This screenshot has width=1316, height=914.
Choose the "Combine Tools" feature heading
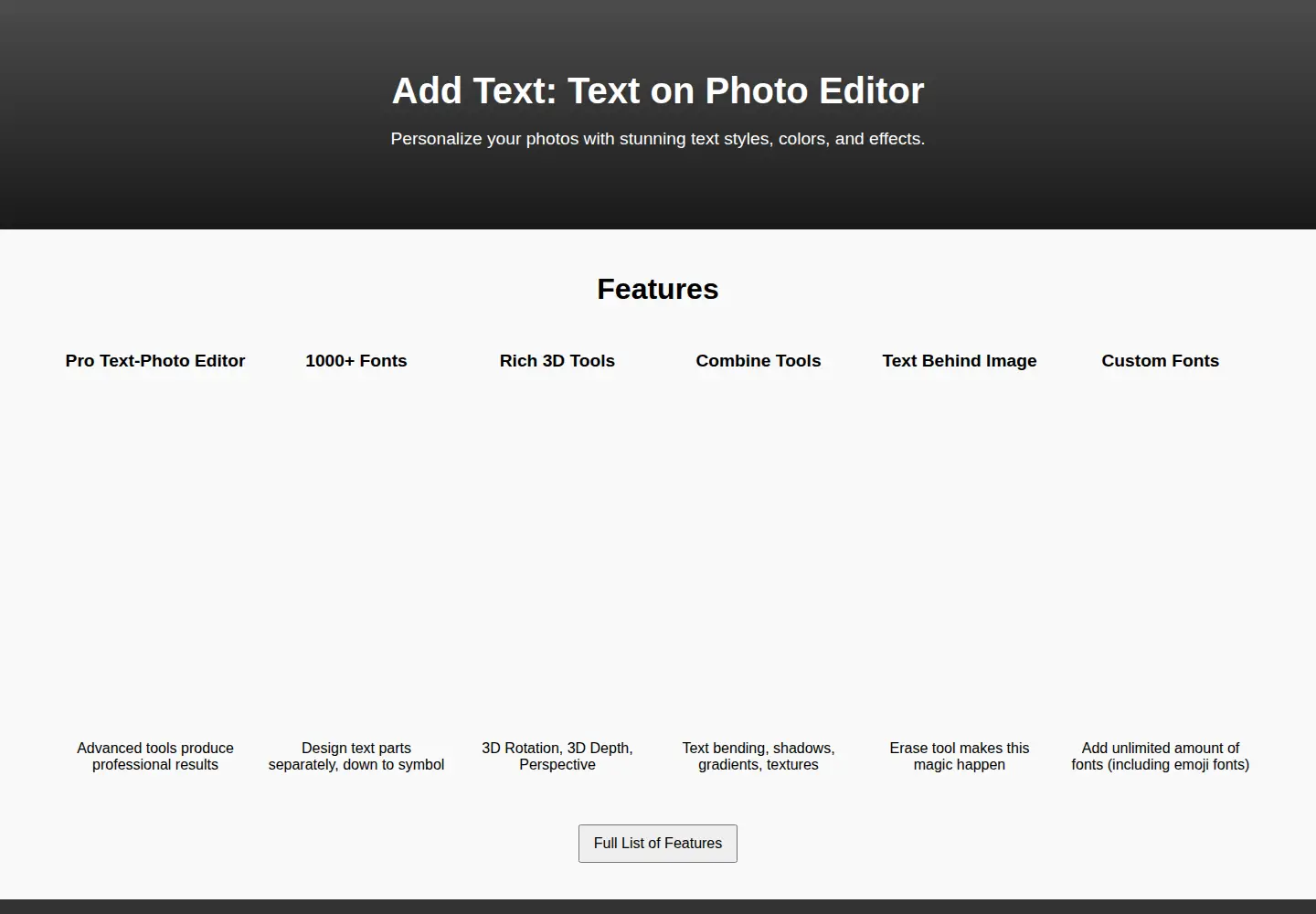click(x=759, y=361)
